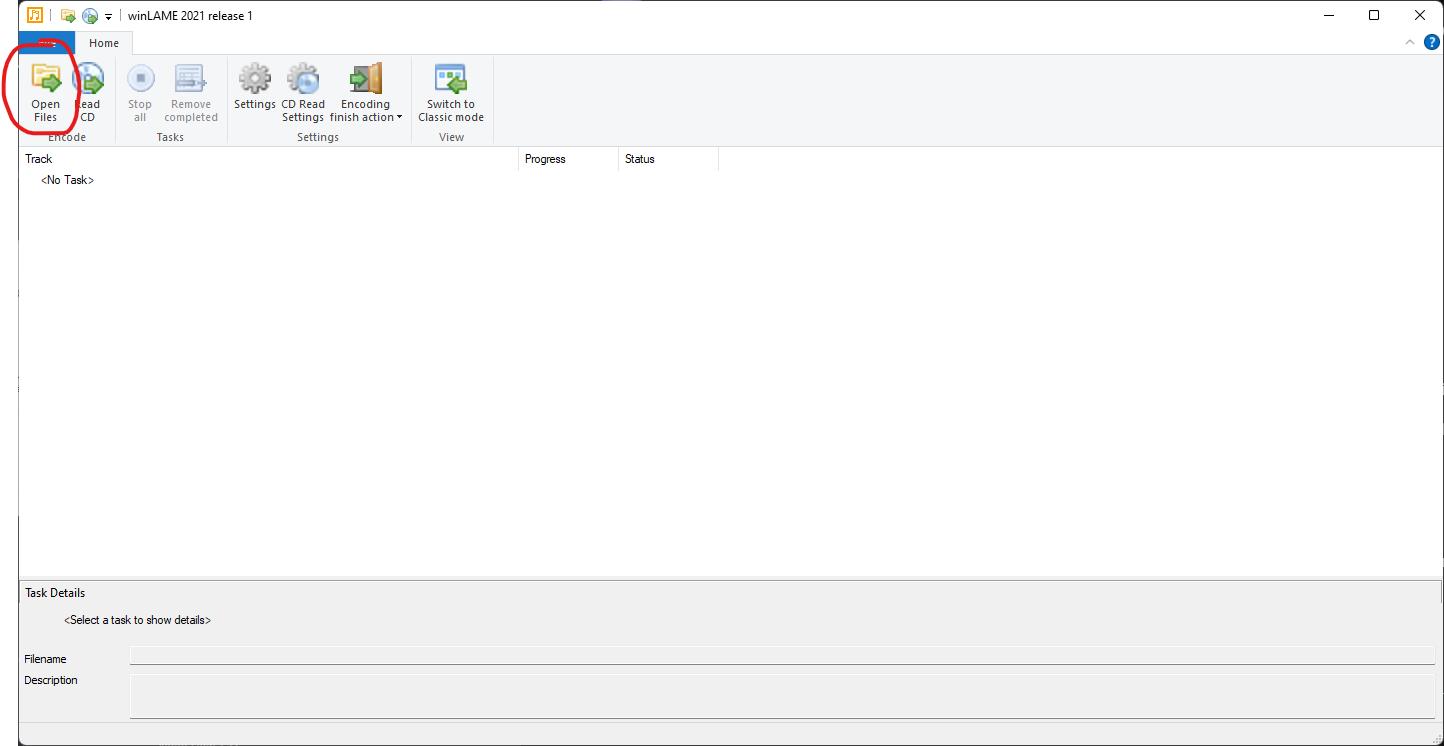Open the Customize Quick Access Toolbar arrow
1444x746 pixels.
[x=108, y=17]
